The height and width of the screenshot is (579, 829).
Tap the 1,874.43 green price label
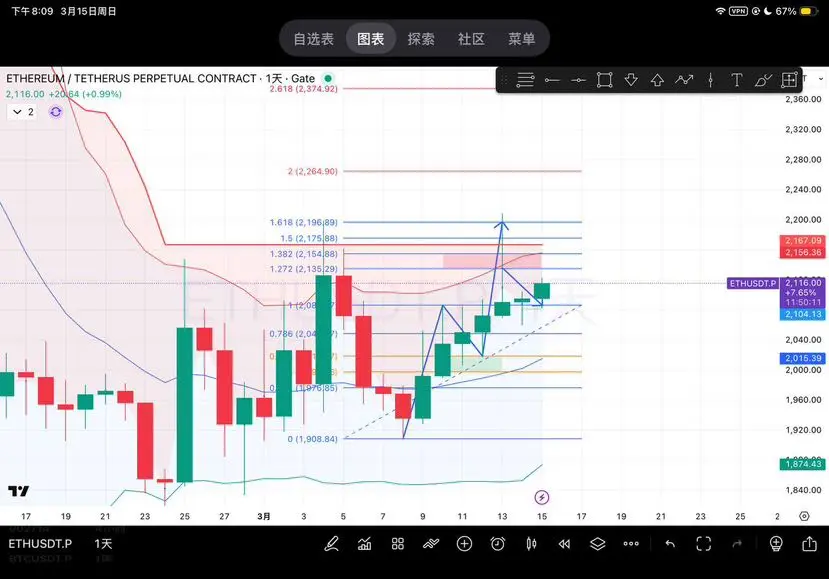(x=803, y=464)
